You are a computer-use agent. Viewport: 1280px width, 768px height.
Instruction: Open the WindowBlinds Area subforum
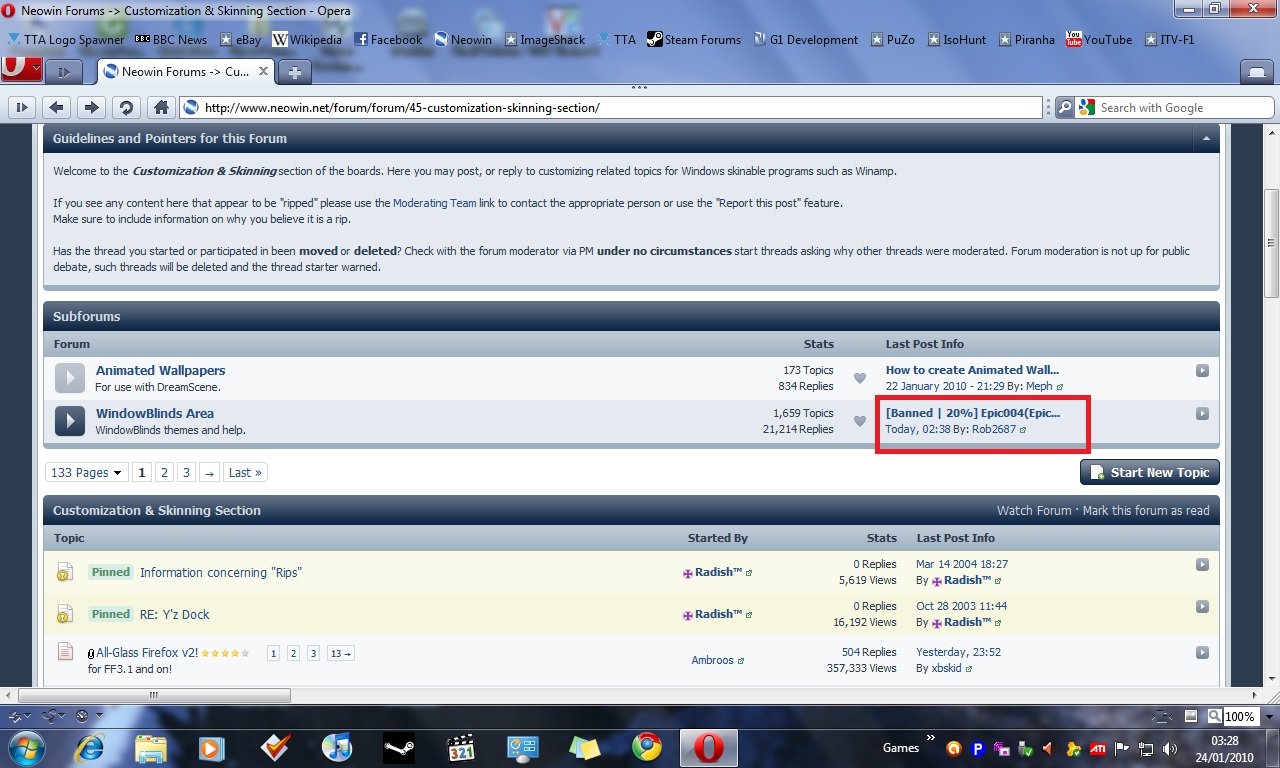tap(155, 413)
